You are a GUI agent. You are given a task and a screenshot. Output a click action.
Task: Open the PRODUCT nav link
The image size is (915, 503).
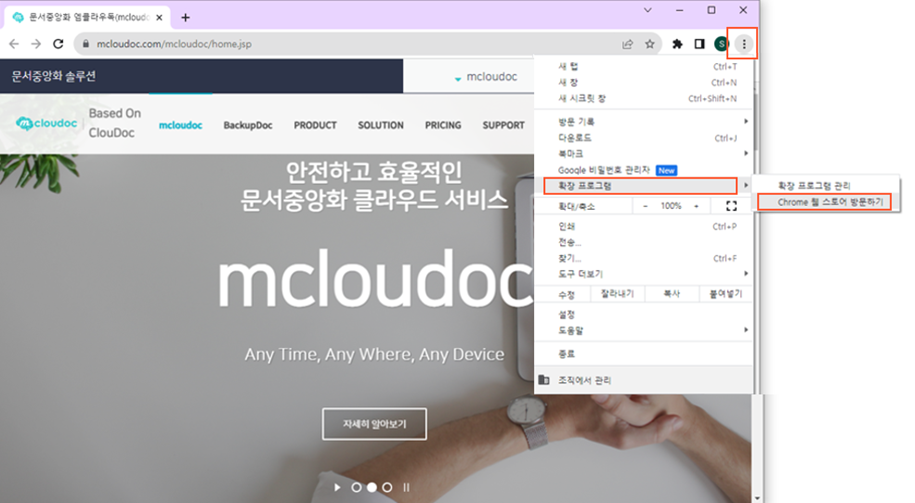[x=315, y=125]
